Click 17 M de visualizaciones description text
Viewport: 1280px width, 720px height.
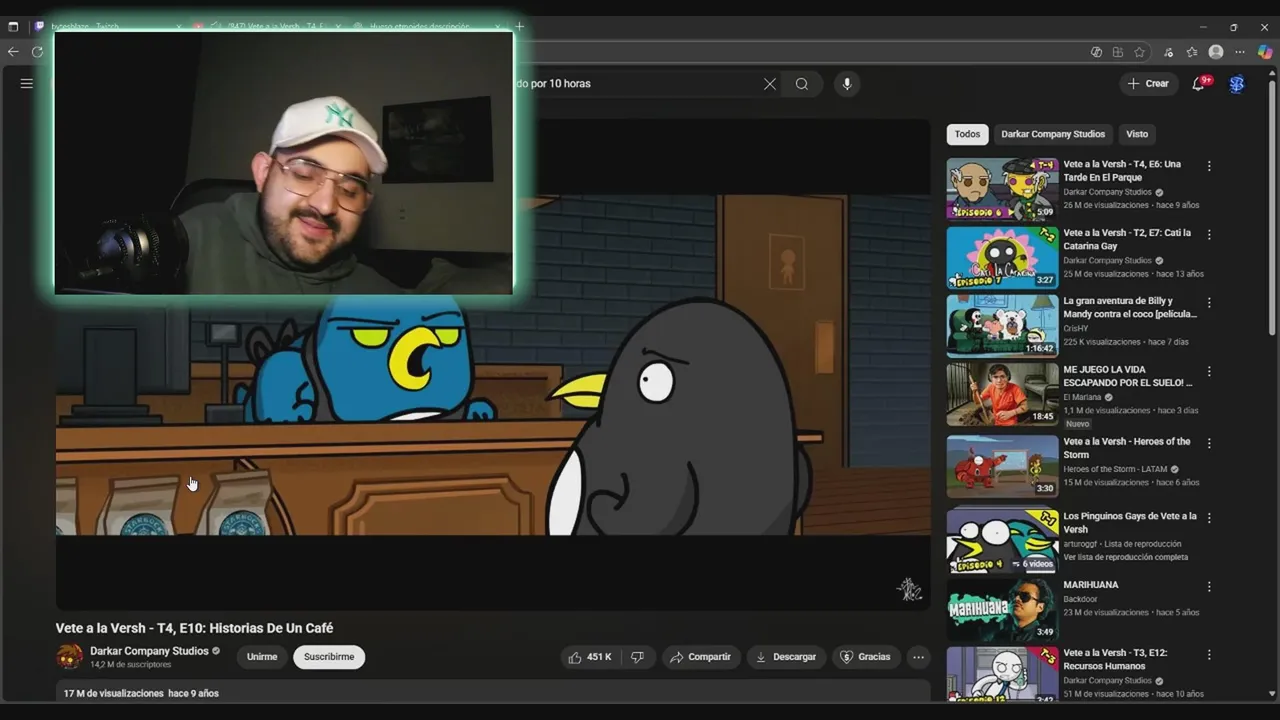(113, 693)
